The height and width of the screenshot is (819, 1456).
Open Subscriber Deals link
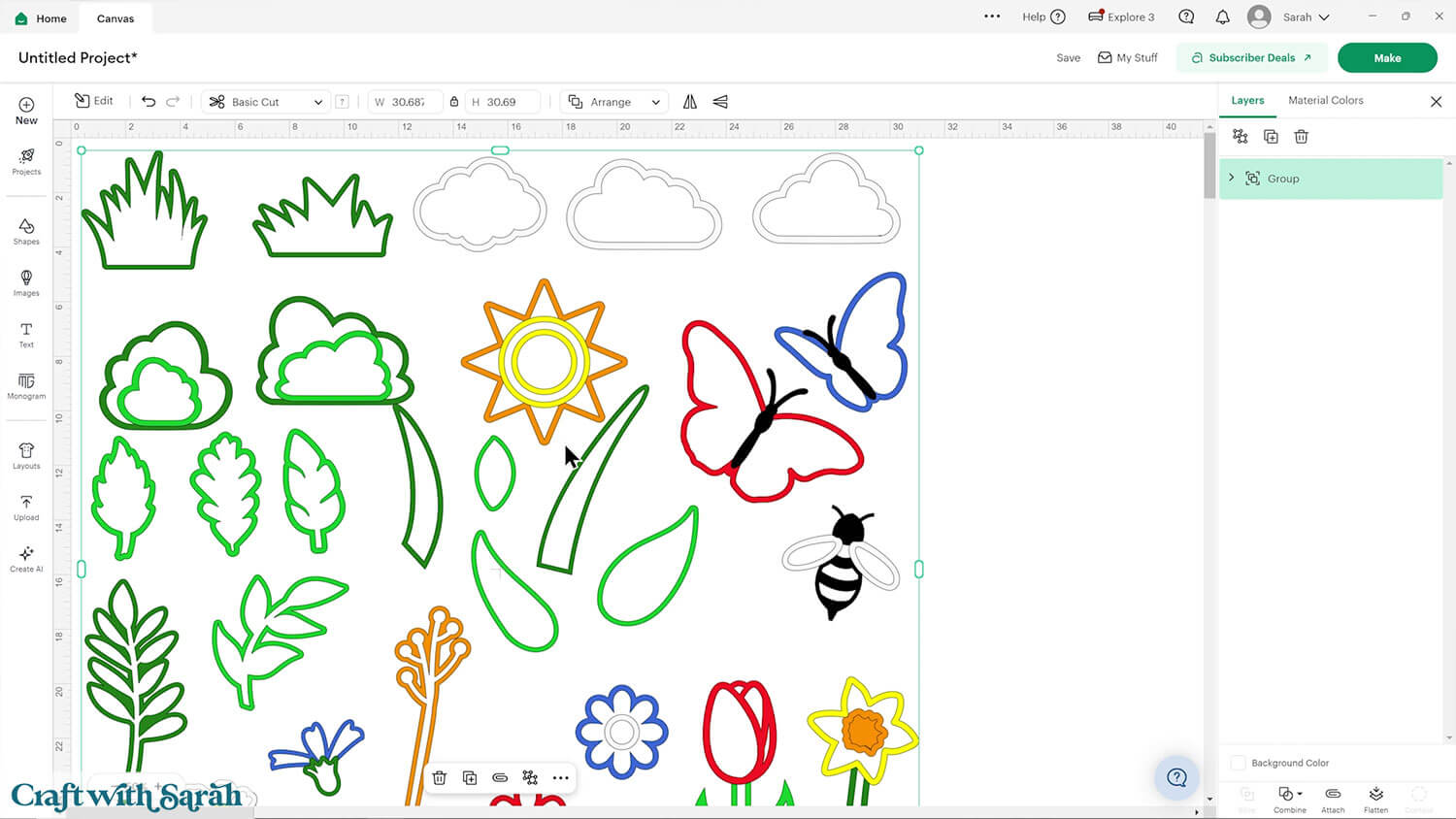click(x=1251, y=58)
